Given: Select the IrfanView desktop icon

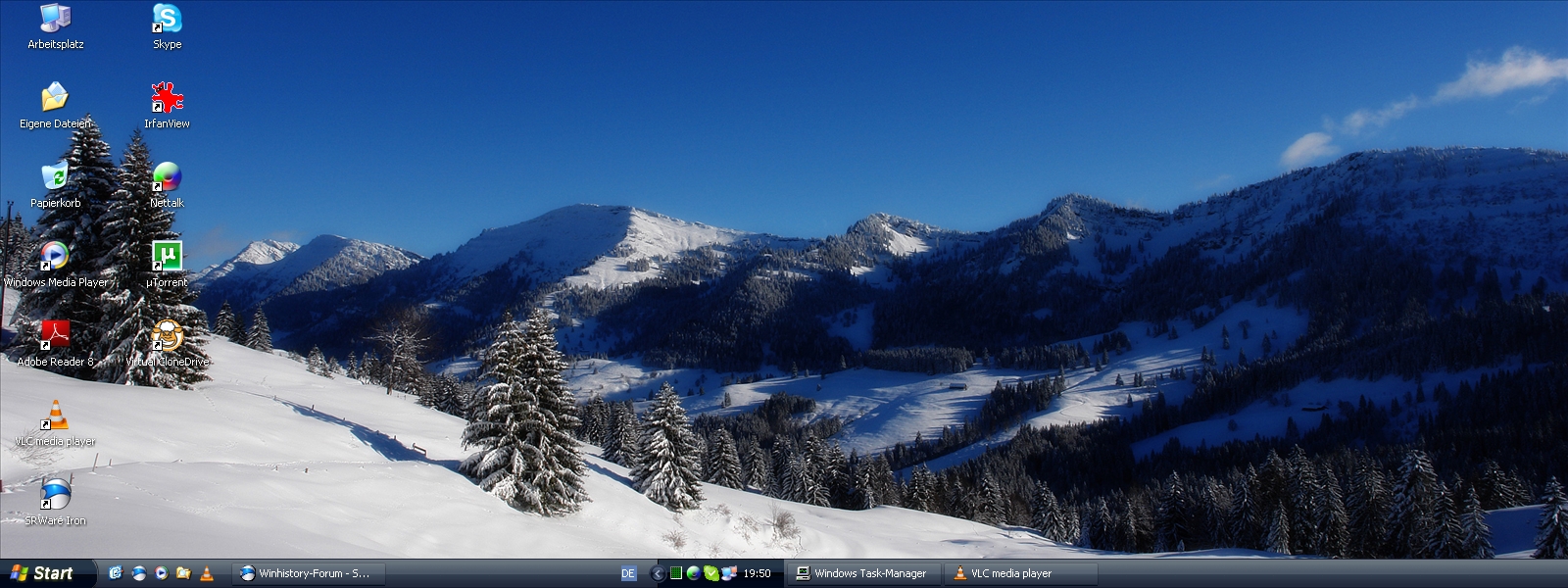Looking at the screenshot, I should (x=167, y=99).
